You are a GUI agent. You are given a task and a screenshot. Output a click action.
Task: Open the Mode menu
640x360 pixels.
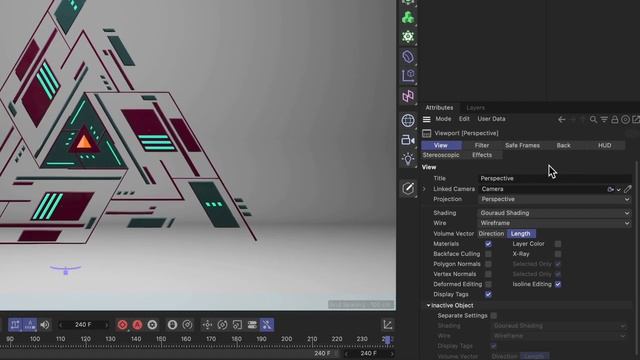(x=443, y=119)
